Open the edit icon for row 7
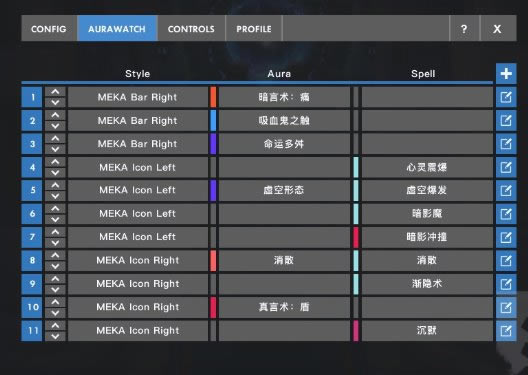Viewport: 528px width, 375px height. coord(506,237)
